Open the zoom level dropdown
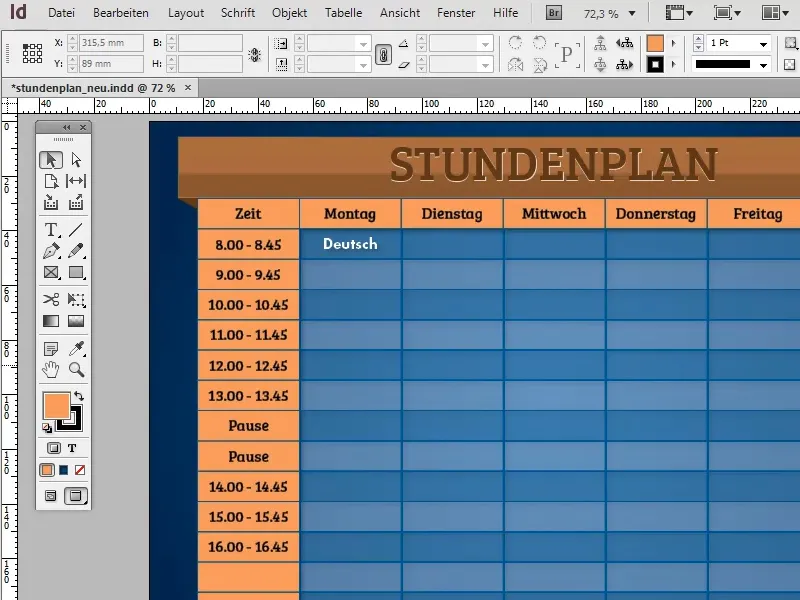The width and height of the screenshot is (800, 600). [x=632, y=14]
